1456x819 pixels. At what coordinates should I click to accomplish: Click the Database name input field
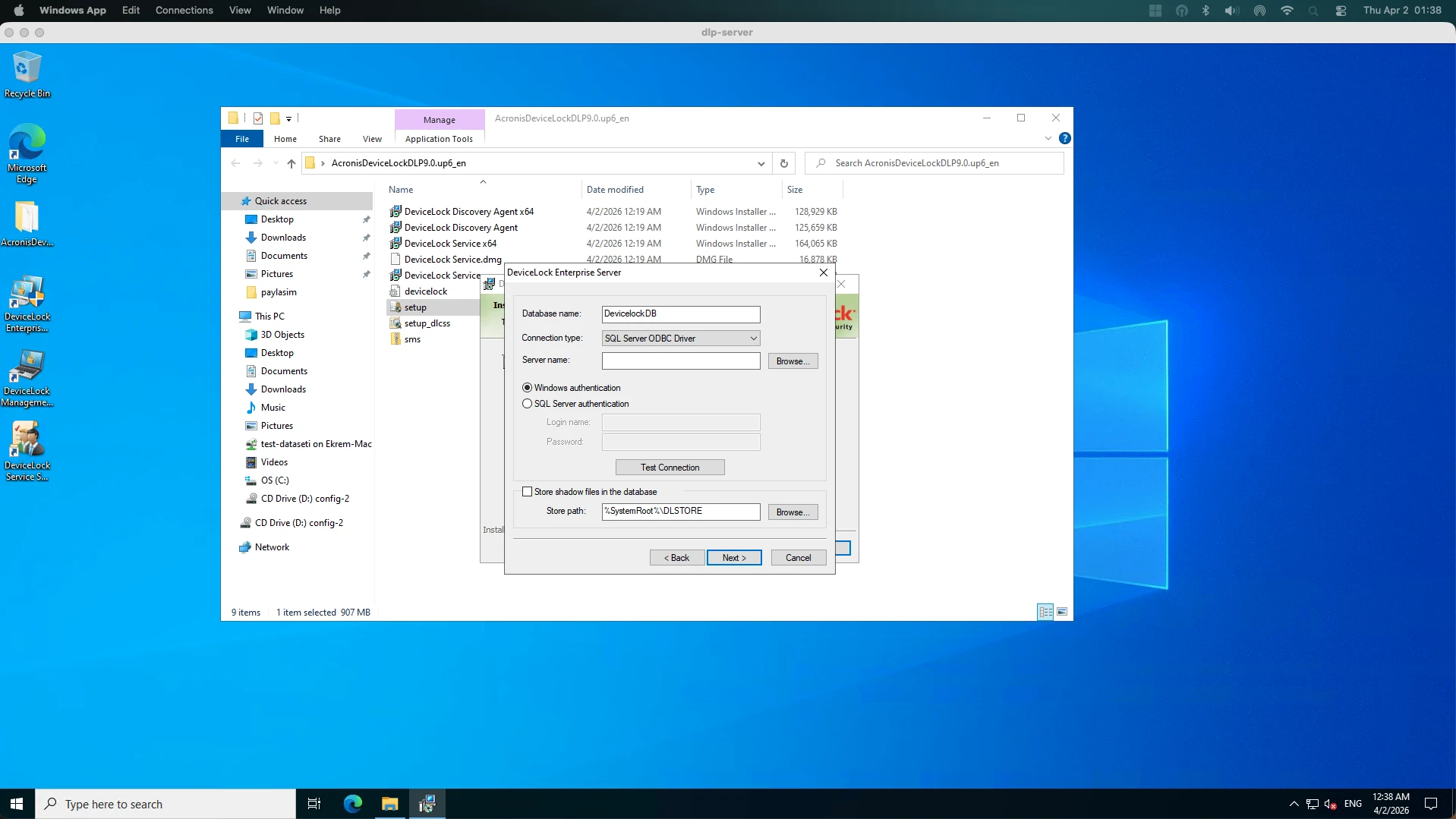click(x=681, y=314)
